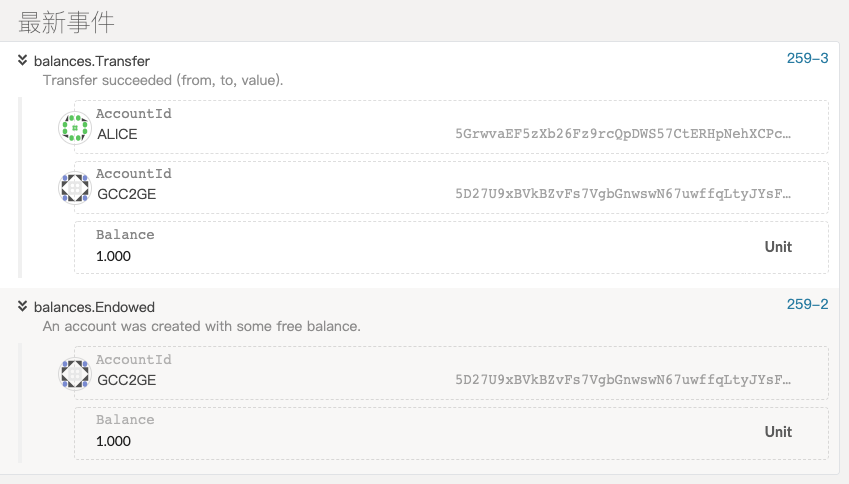Image resolution: width=849 pixels, height=484 pixels.
Task: Open block link 259-3
Action: [807, 58]
